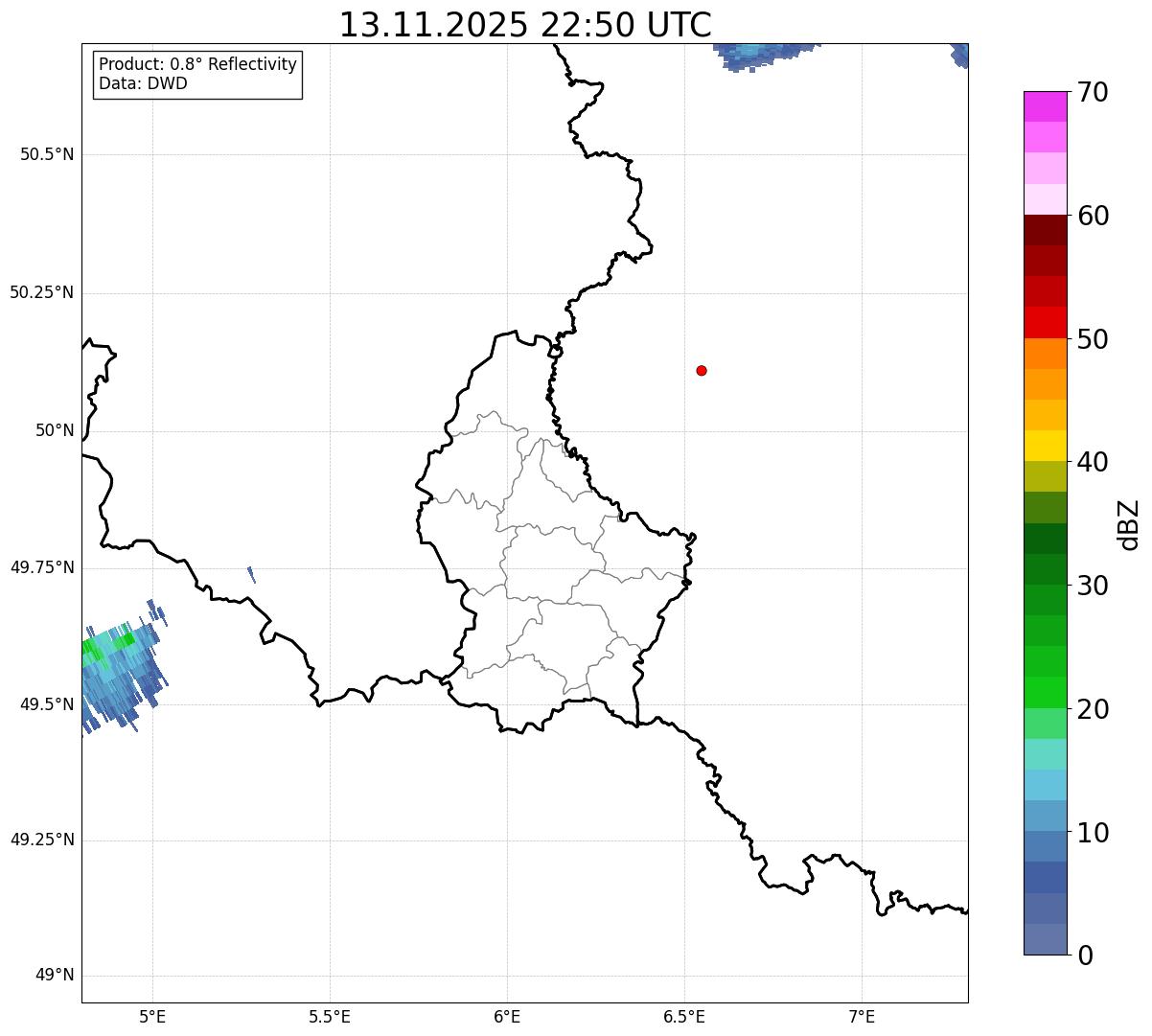1152x1036 pixels.
Task: Click the '7°E' longitude label
Action: point(862,1016)
